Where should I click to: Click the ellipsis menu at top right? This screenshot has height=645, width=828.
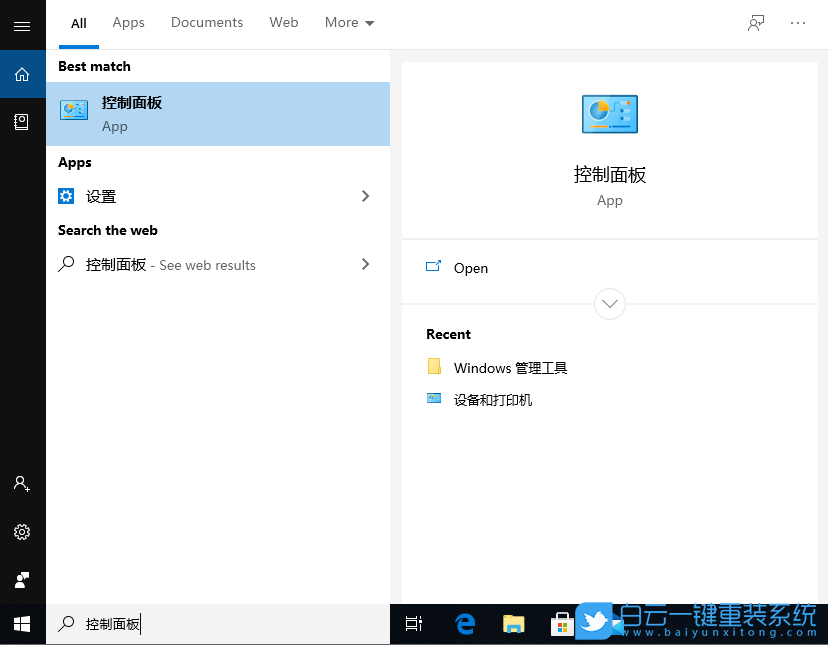(x=797, y=22)
